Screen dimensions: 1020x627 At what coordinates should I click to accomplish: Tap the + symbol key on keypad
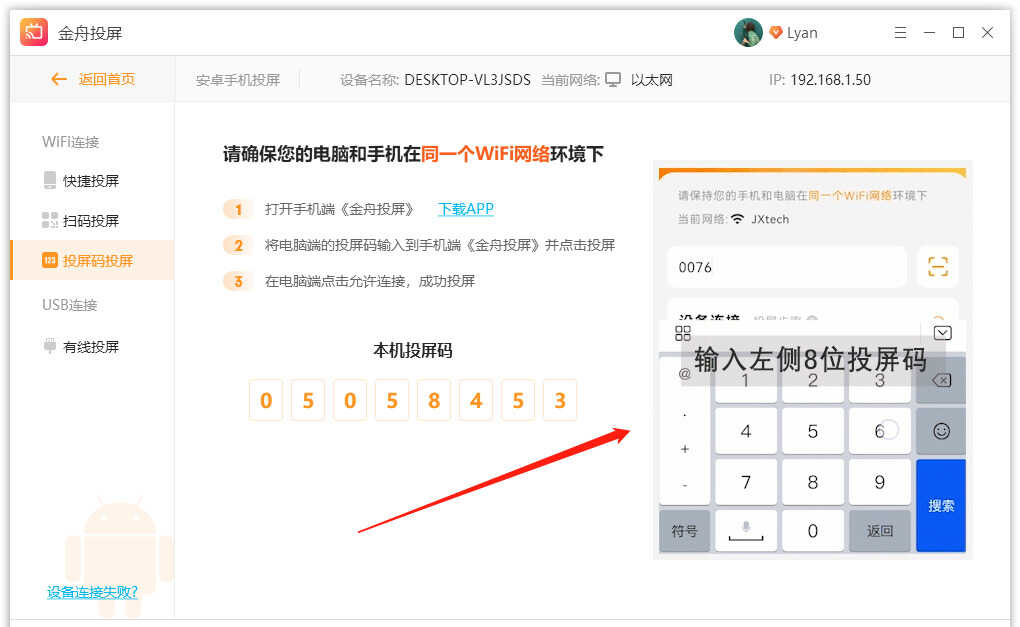(684, 449)
